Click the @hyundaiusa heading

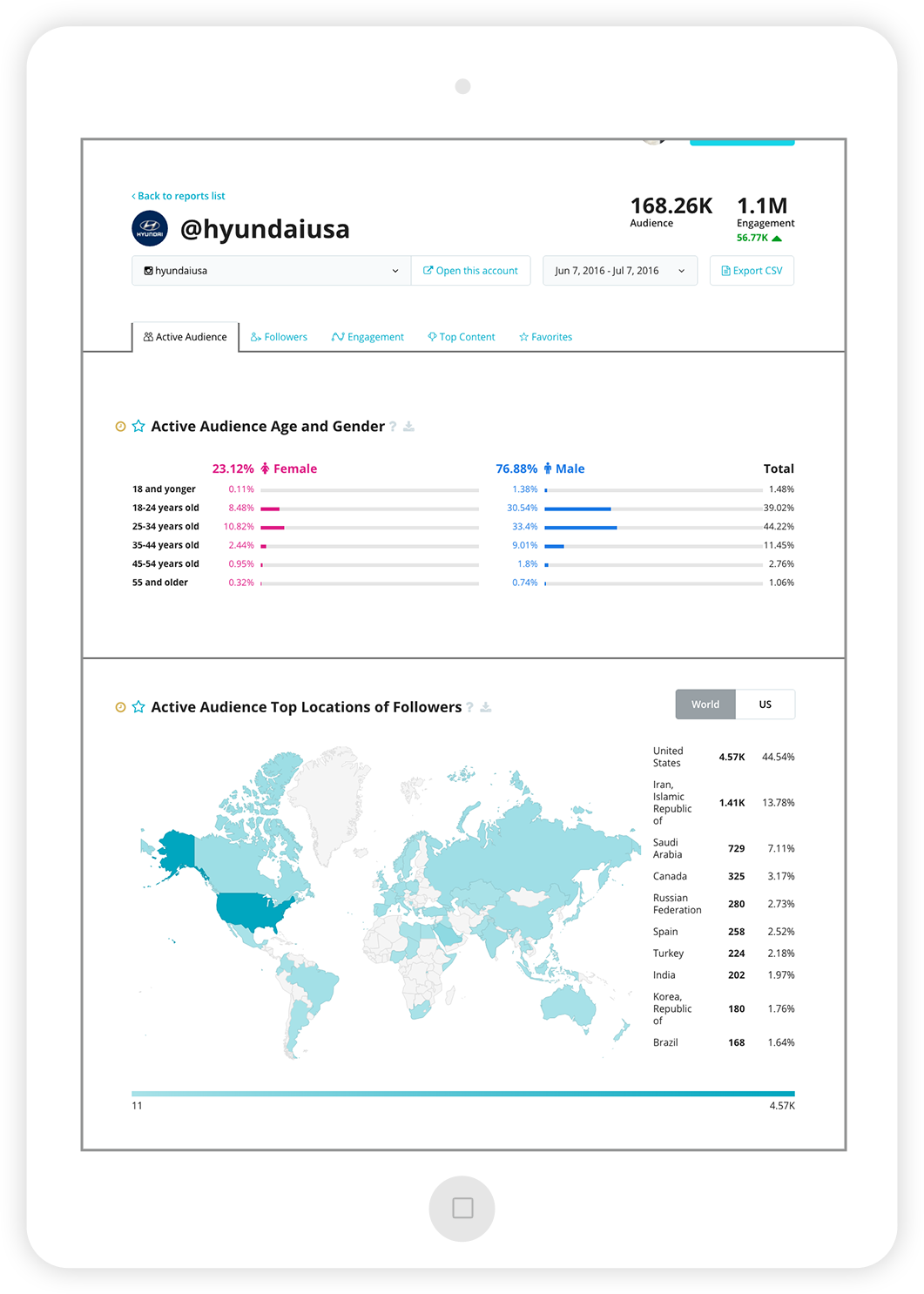265,229
